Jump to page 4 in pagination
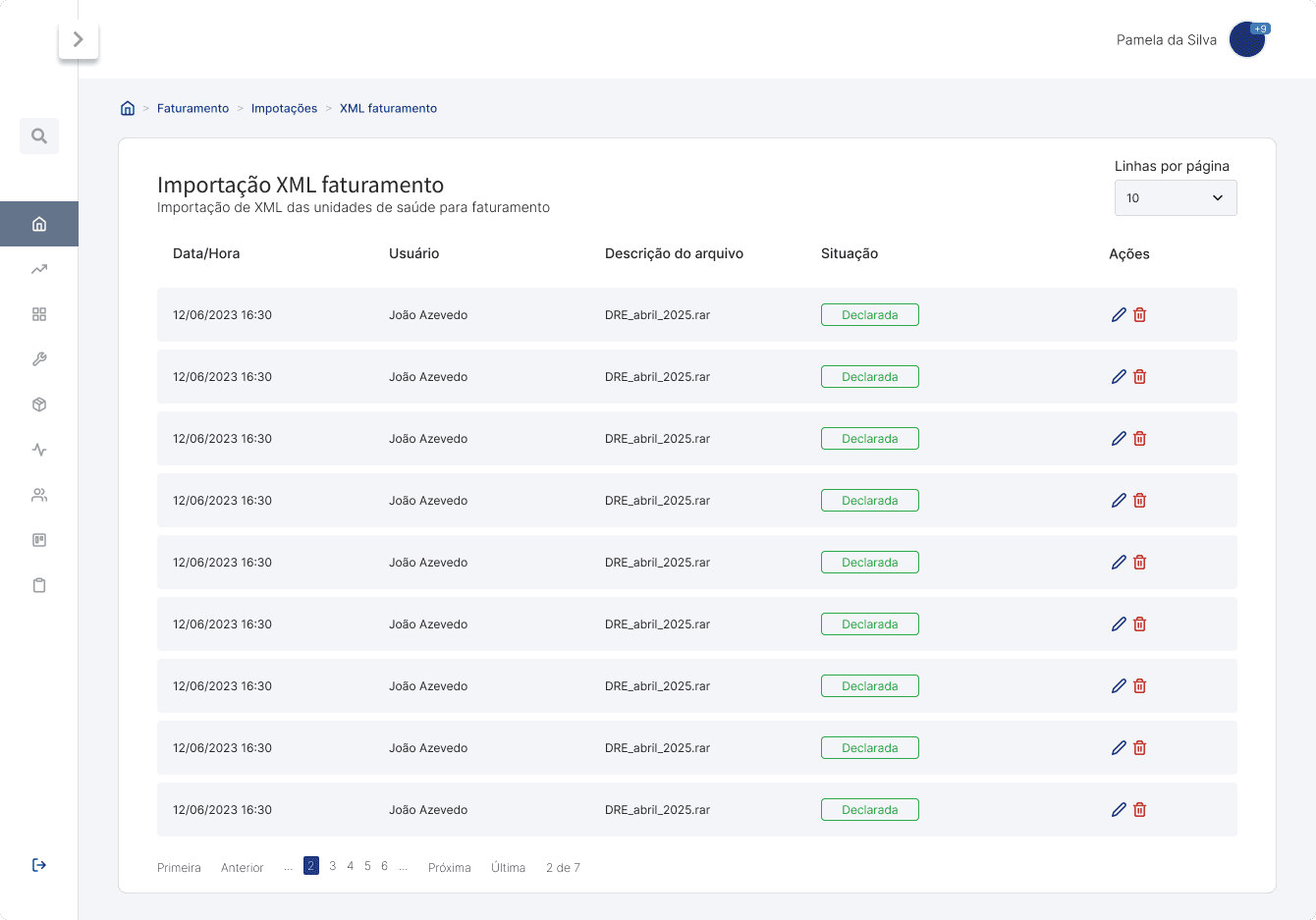Screen dimensions: 1316x920 click(351, 866)
